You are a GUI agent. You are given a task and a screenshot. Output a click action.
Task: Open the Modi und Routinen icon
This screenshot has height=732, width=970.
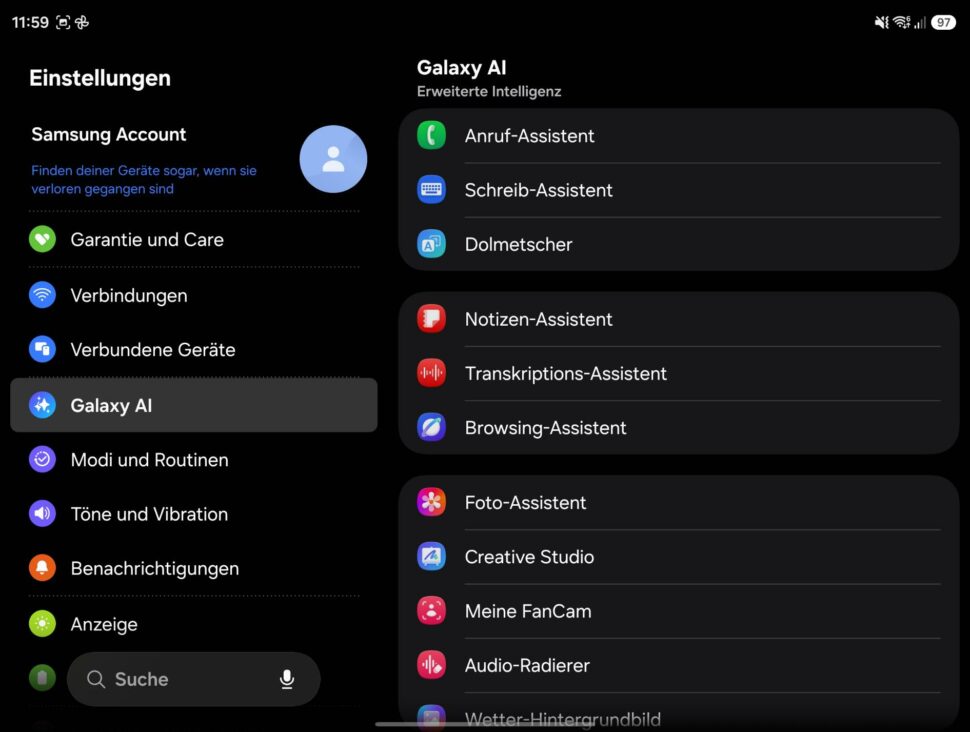(x=43, y=459)
